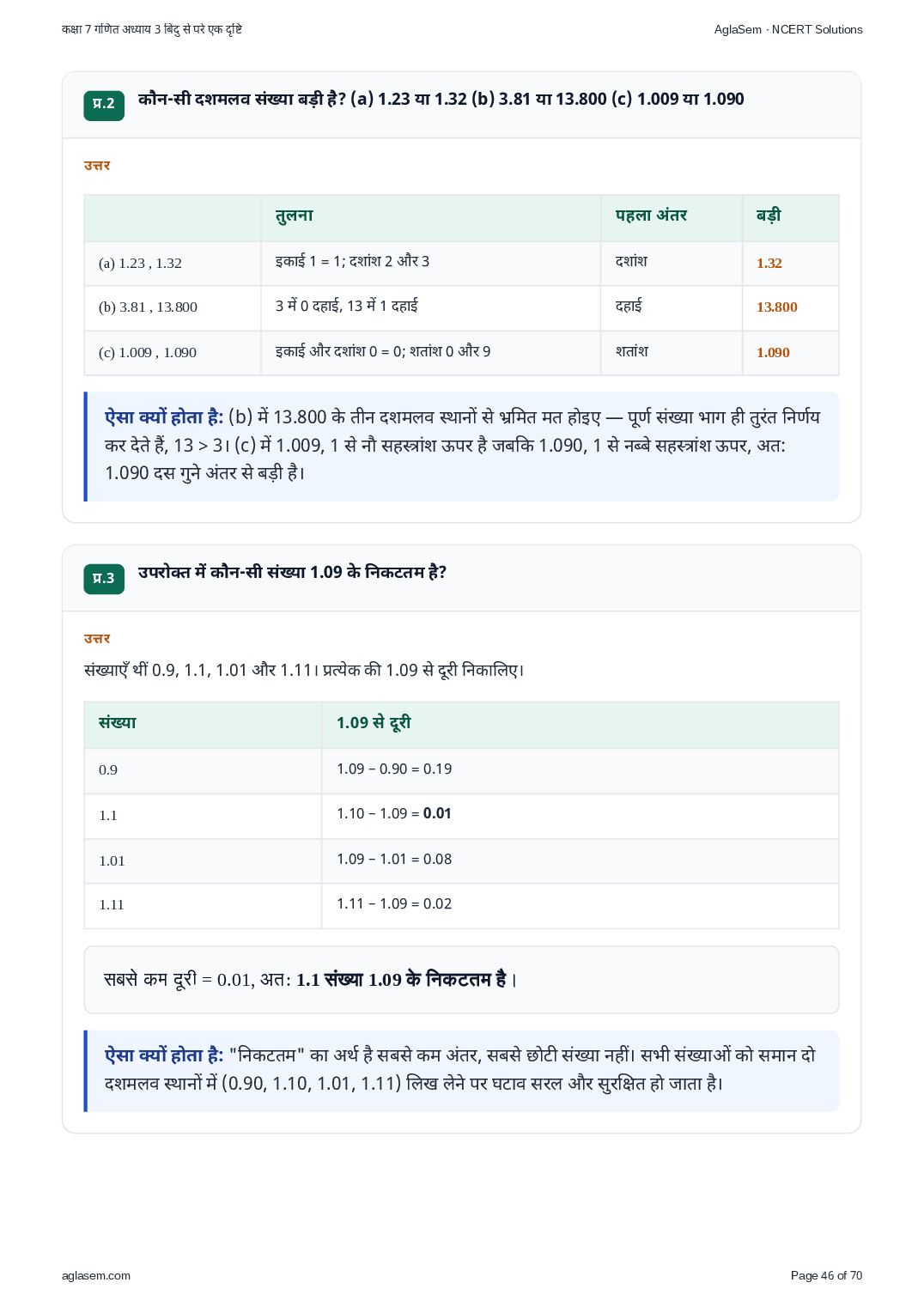Screen dimensions: 924x1307
Task: Click the 1.10 − 1.09 = 0.01 cell
Action: pyautogui.click(x=580, y=816)
